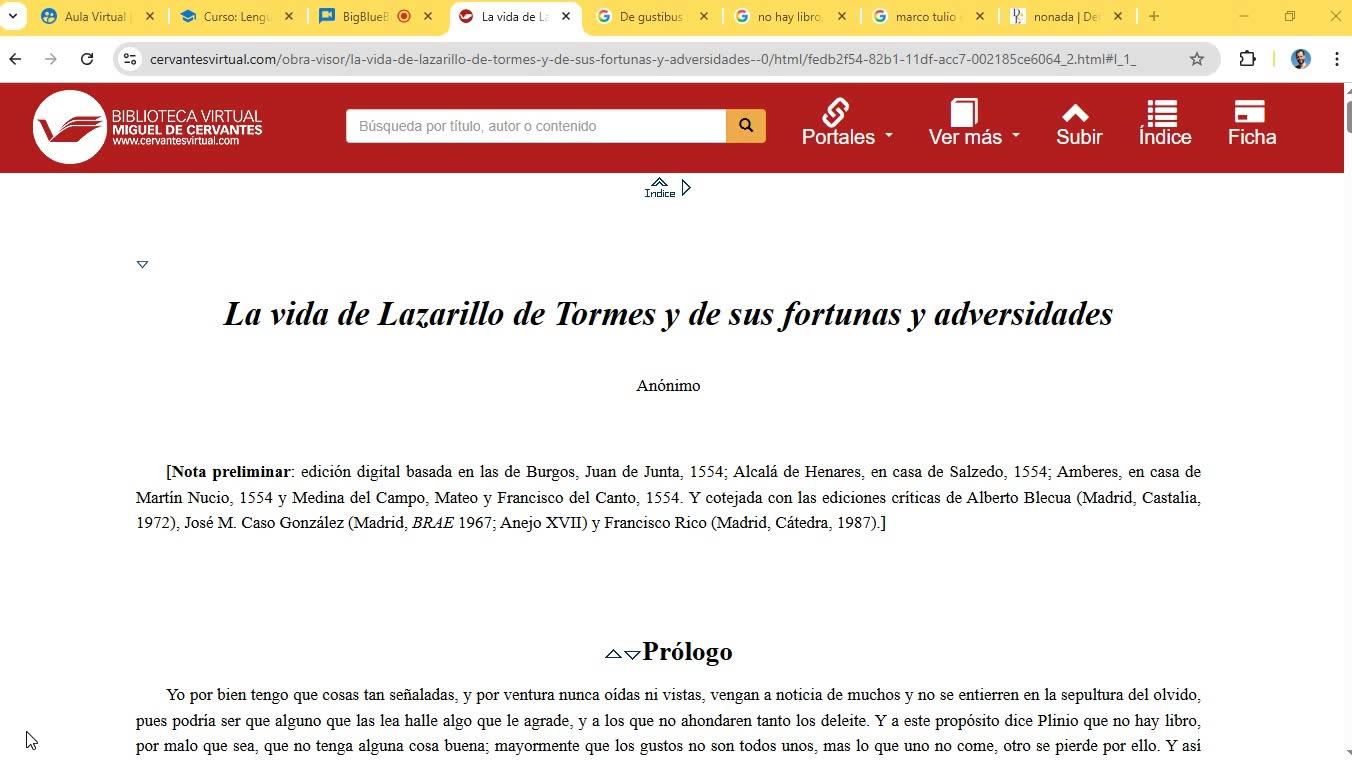
Task: Go back to the previous page
Action: tap(15, 59)
